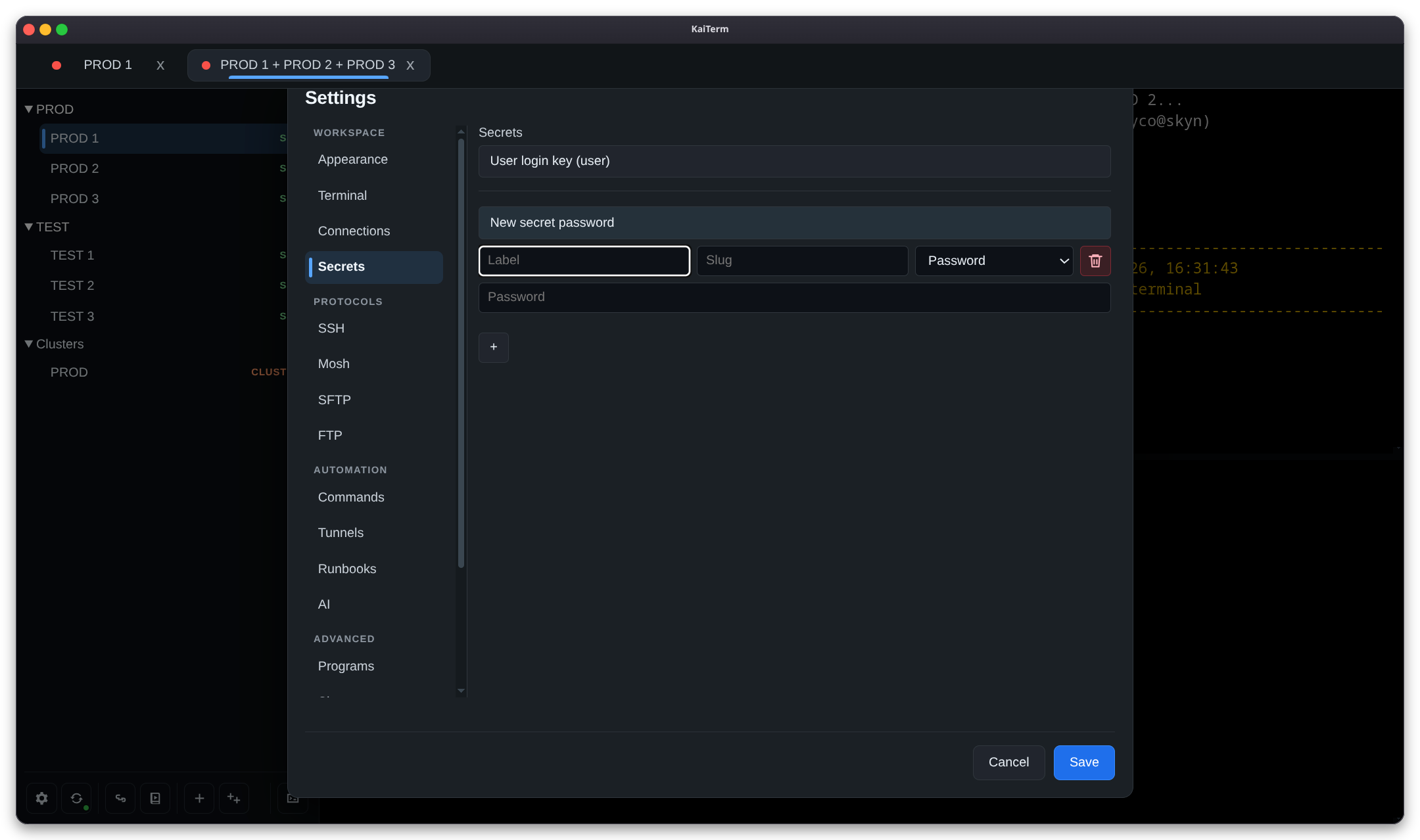Viewport: 1420px width, 840px height.
Task: Click the macOS green zoom window button
Action: (x=62, y=30)
